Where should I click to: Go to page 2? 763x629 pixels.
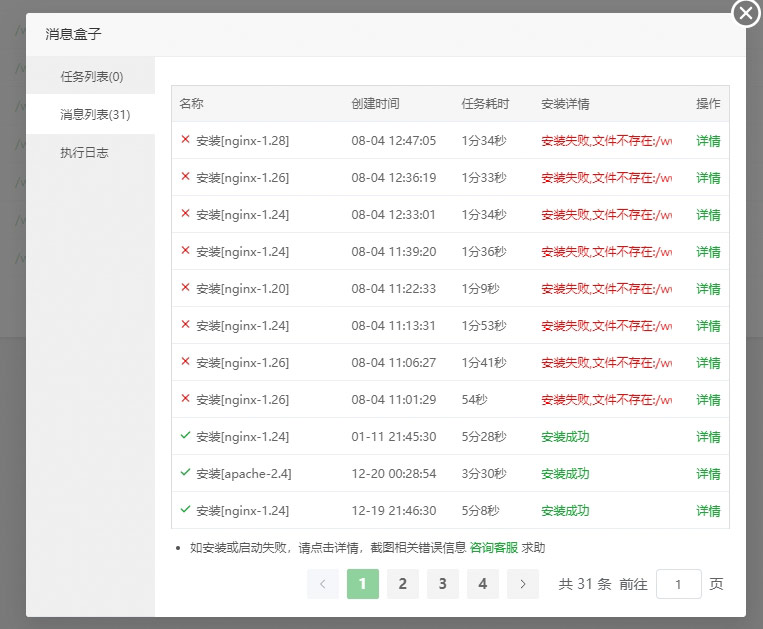pos(402,584)
